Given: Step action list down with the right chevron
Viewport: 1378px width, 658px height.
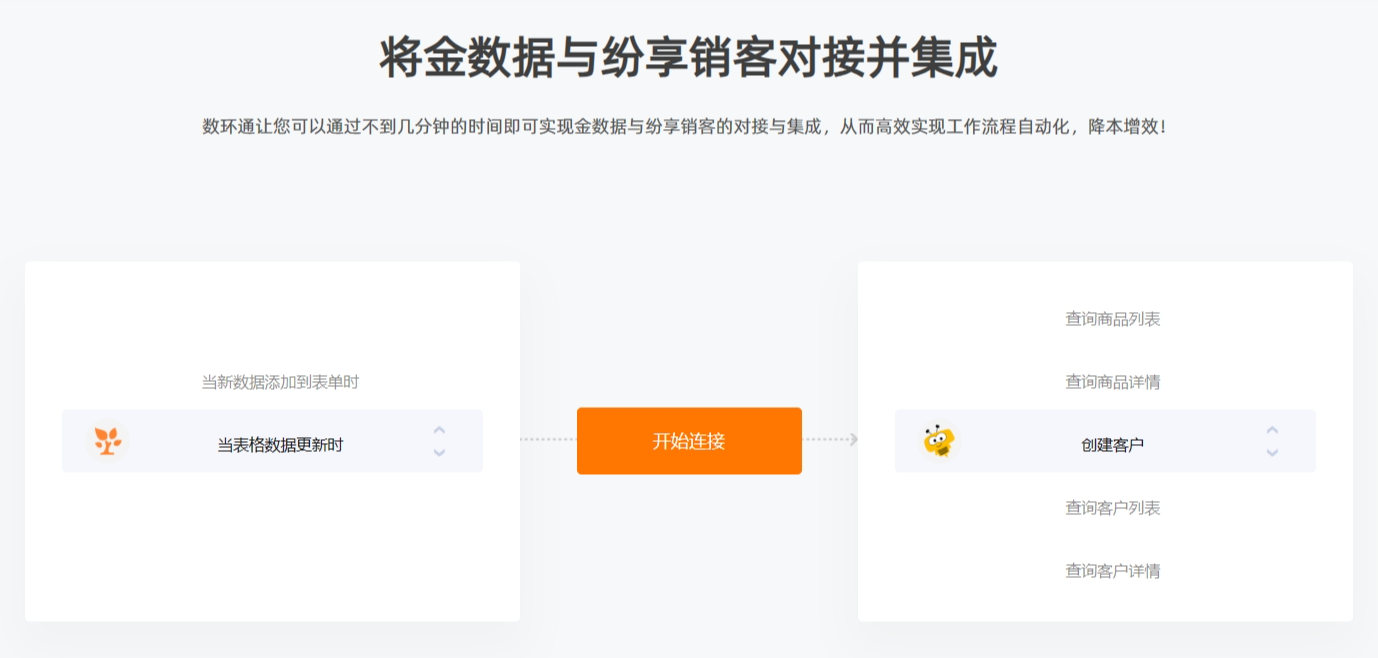Looking at the screenshot, I should point(1272,452).
